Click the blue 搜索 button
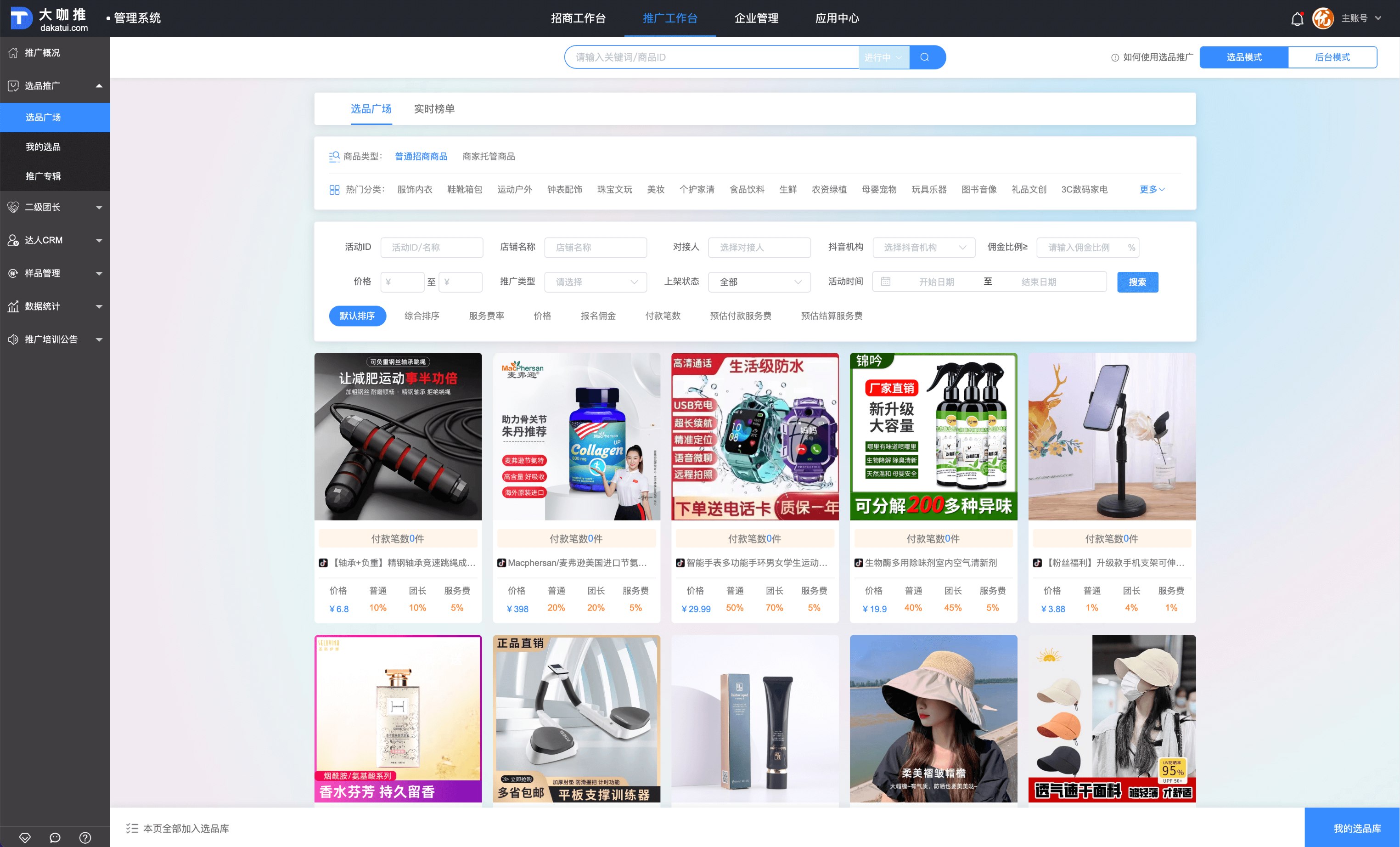Image resolution: width=1400 pixels, height=847 pixels. pos(1137,282)
